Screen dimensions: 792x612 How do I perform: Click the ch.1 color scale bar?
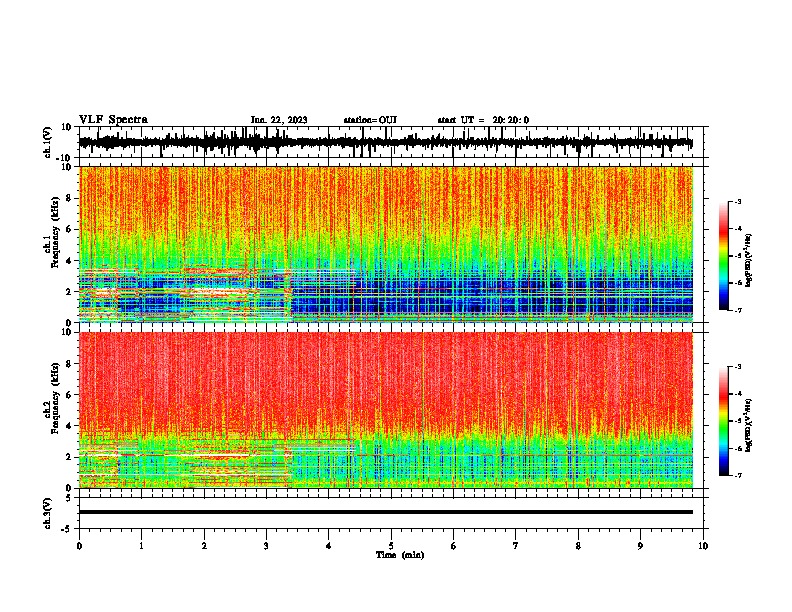[x=723, y=256]
